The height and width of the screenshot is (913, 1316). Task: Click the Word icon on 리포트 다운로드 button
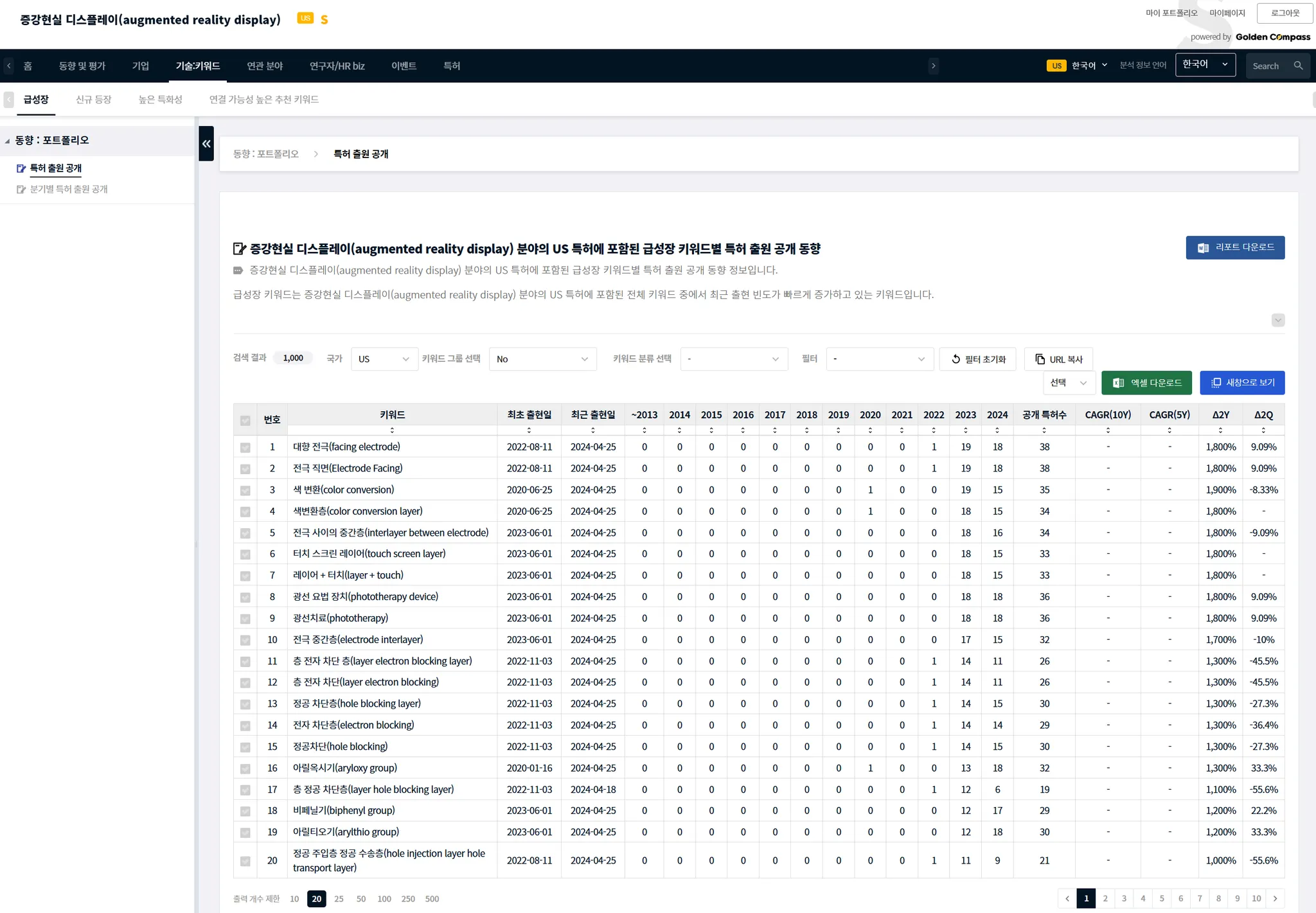coord(1203,248)
